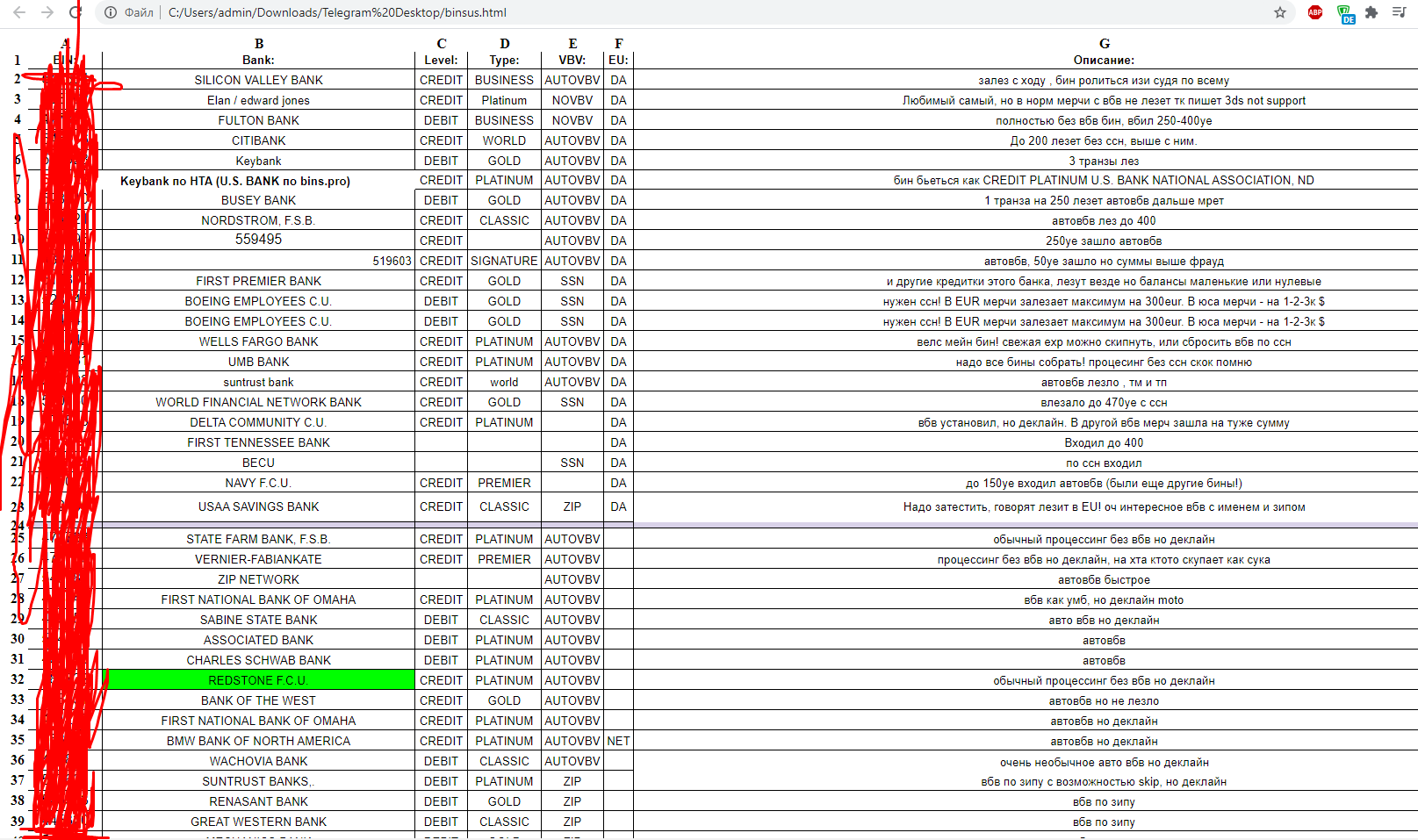The image size is (1418, 840).
Task: Bookmark this page with the star icon
Action: [1280, 12]
